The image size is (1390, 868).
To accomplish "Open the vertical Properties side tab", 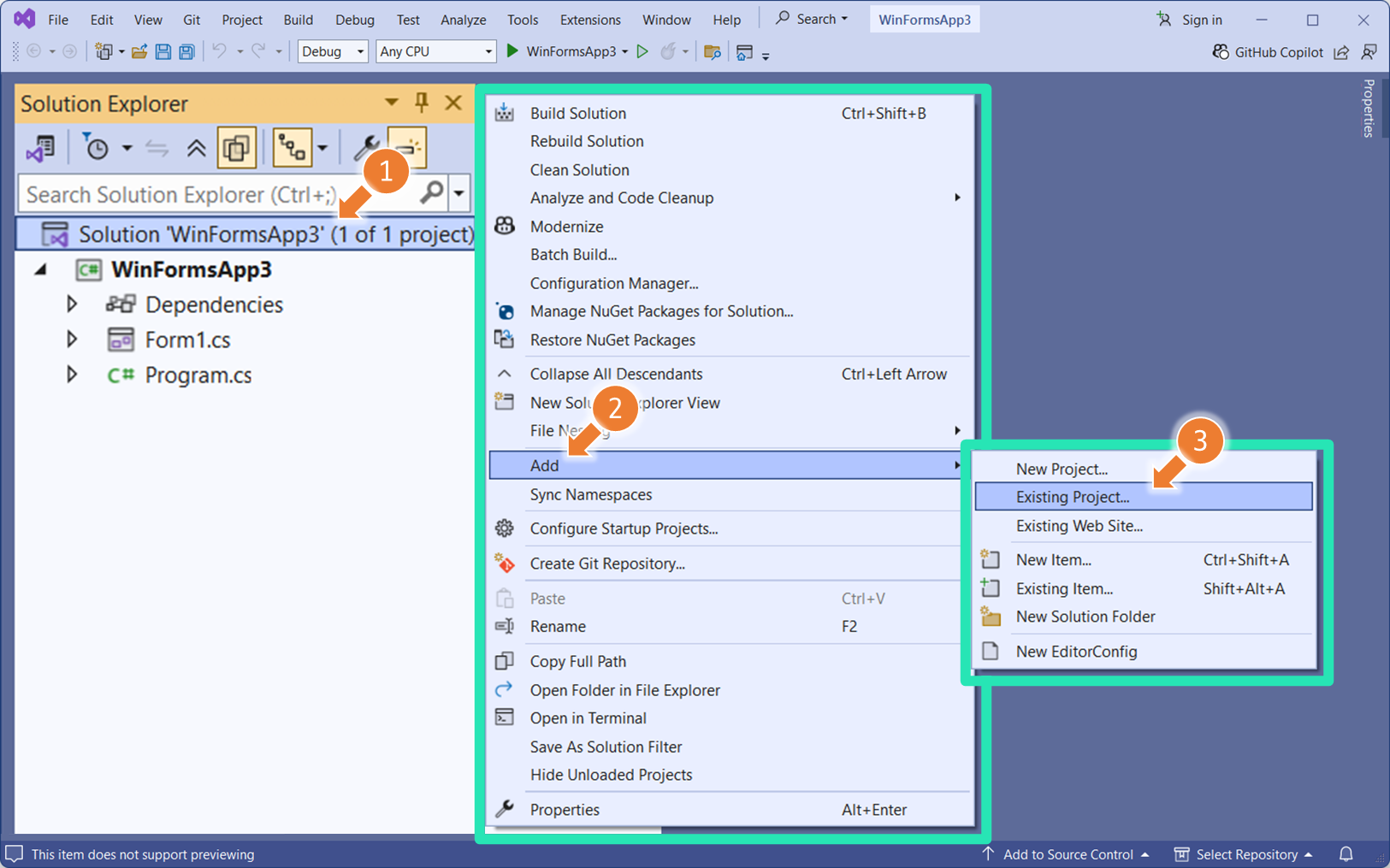I will [1369, 108].
